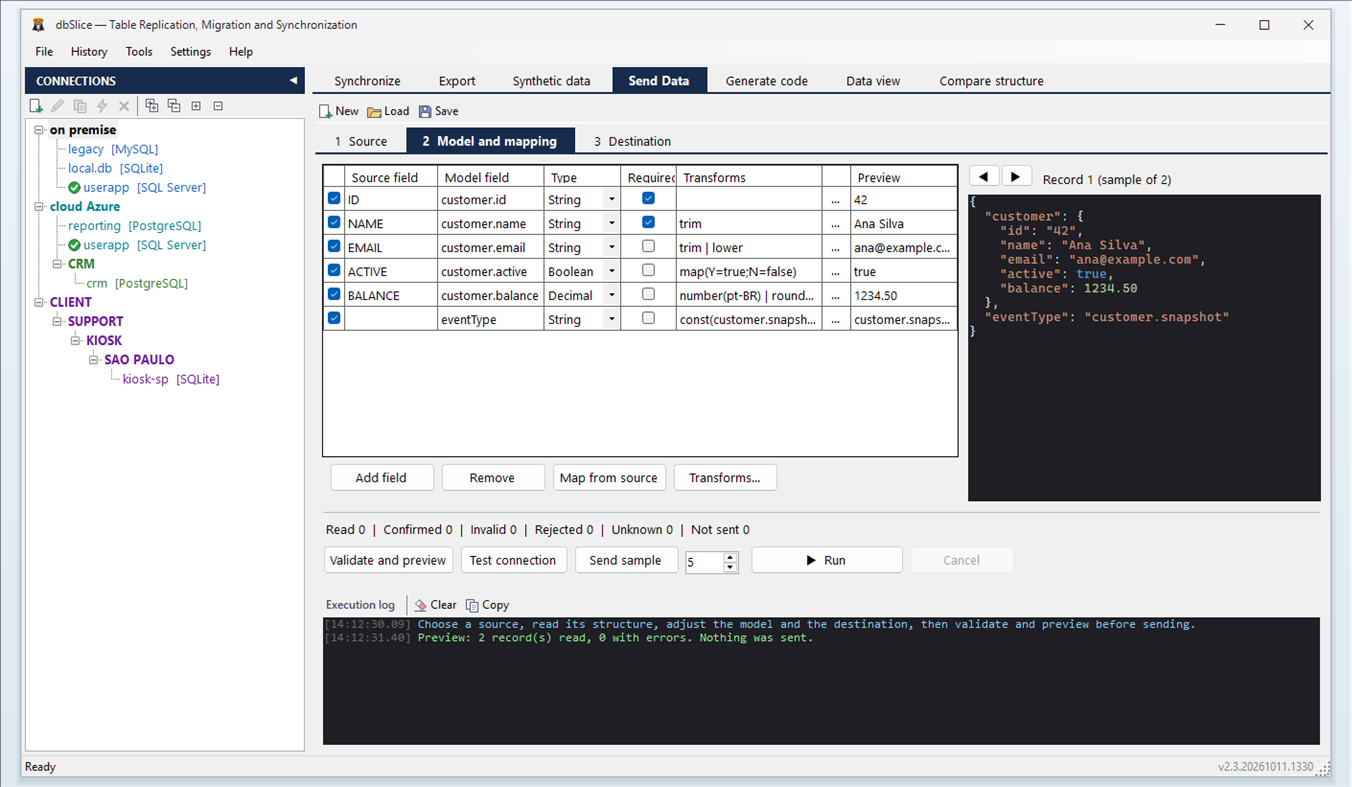Open the Type dropdown for customer.id
1352x787 pixels.
tap(611, 200)
